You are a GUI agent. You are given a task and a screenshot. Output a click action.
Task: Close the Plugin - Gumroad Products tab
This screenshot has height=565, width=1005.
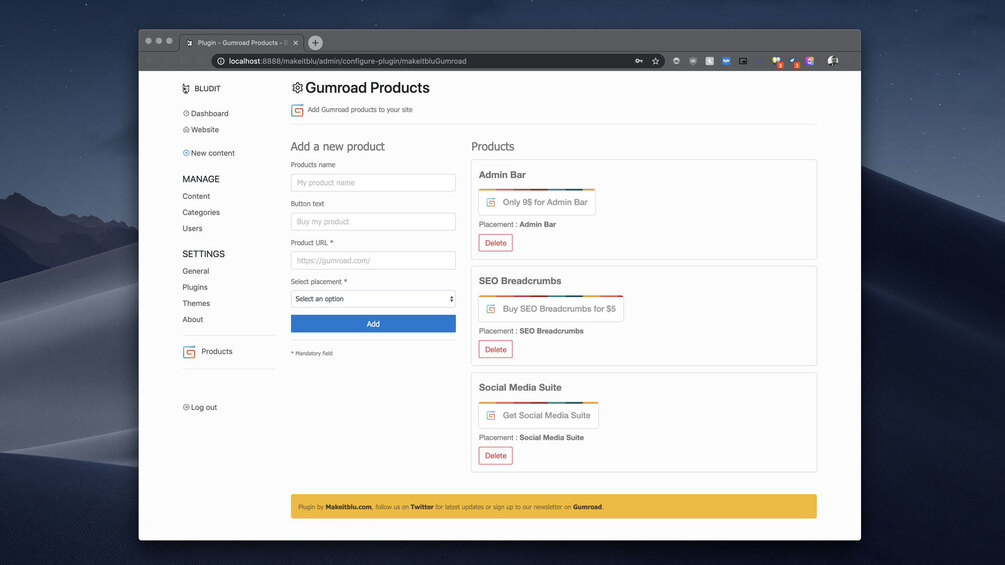click(x=295, y=43)
